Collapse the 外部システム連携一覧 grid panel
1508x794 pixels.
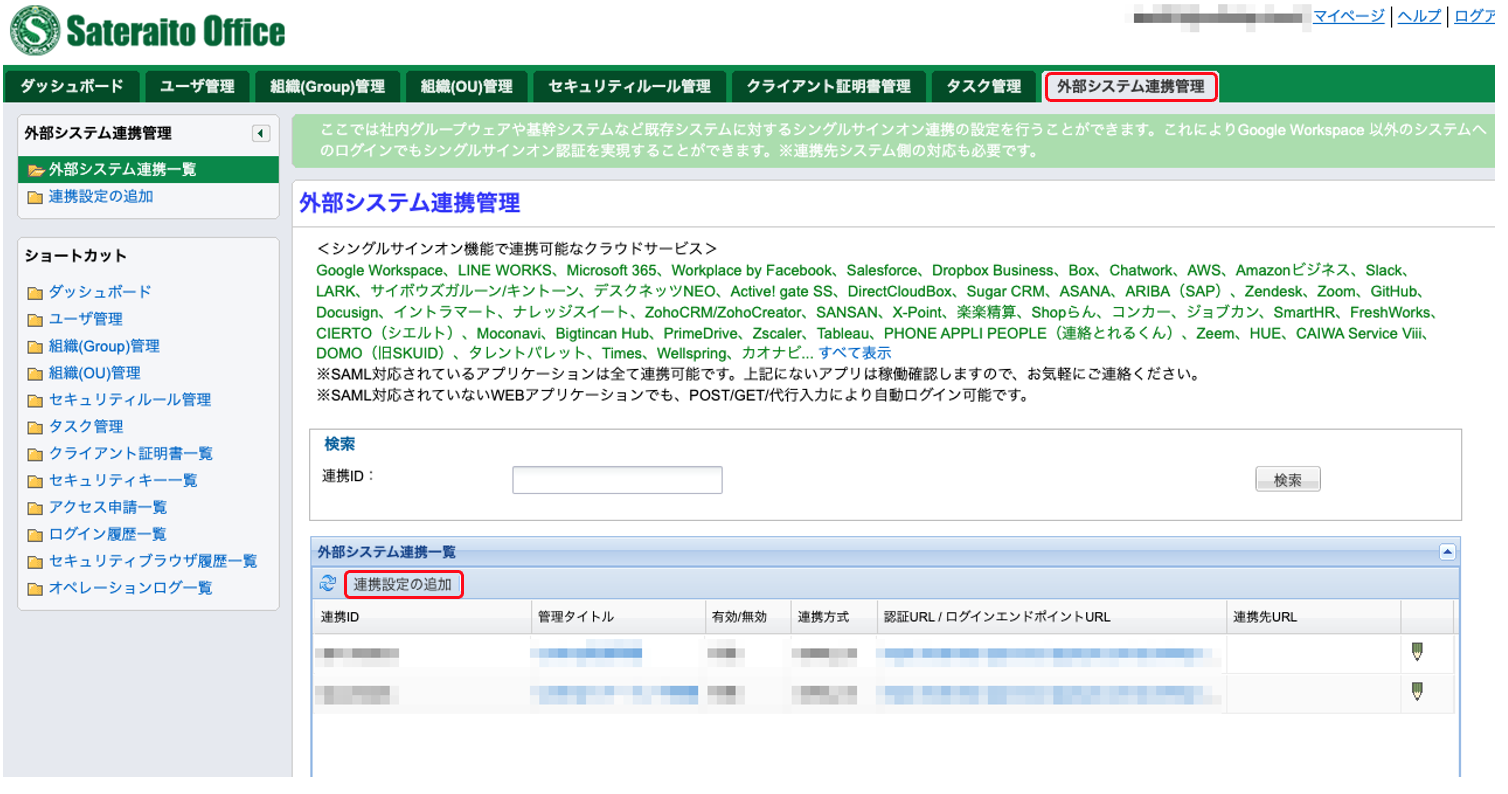pyautogui.click(x=1446, y=551)
